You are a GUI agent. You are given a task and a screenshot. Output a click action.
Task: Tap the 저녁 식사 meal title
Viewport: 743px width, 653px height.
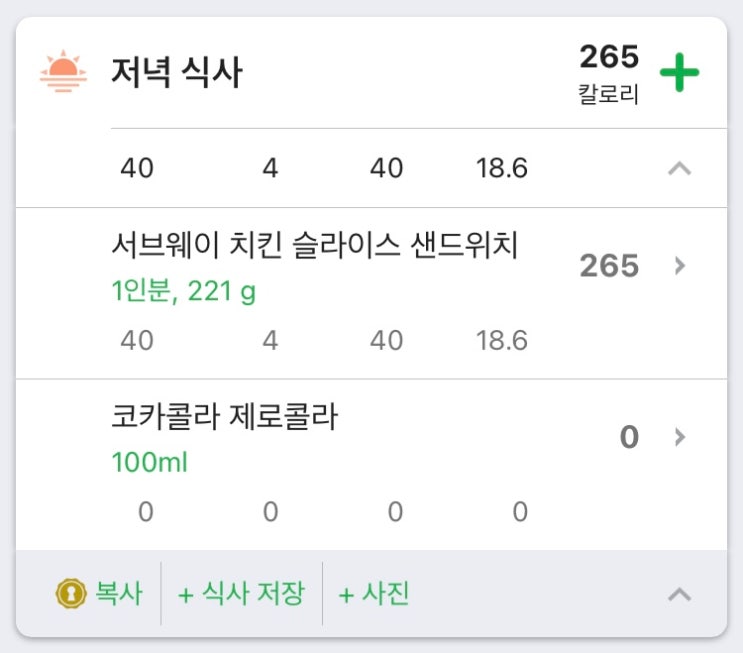coord(177,73)
